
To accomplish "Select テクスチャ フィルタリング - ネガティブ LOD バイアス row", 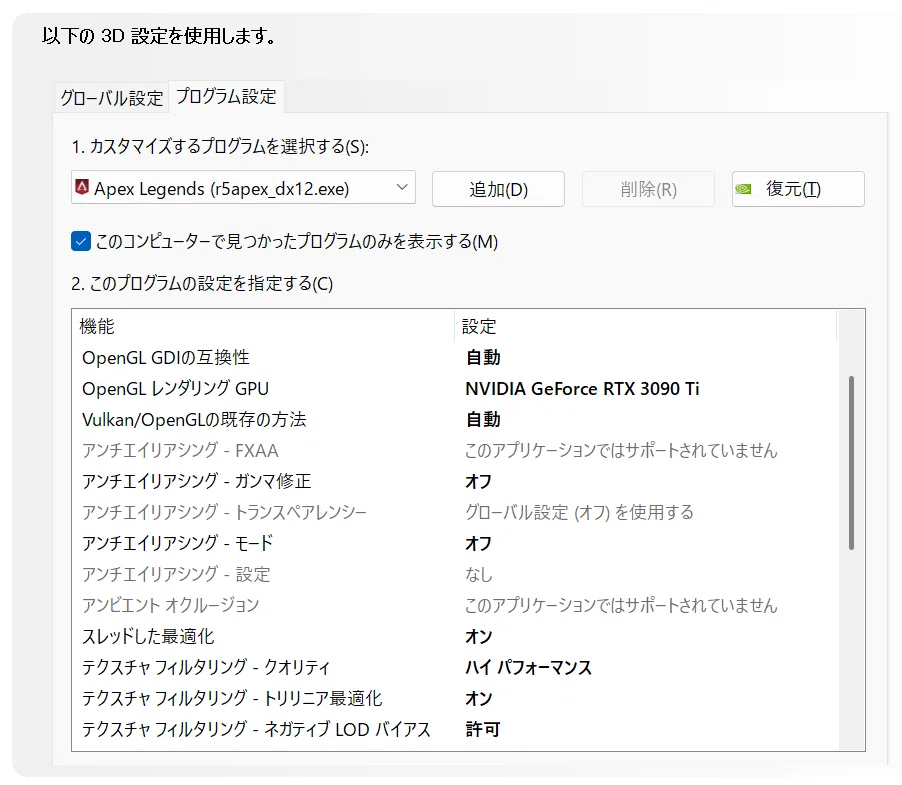I will pyautogui.click(x=454, y=730).
